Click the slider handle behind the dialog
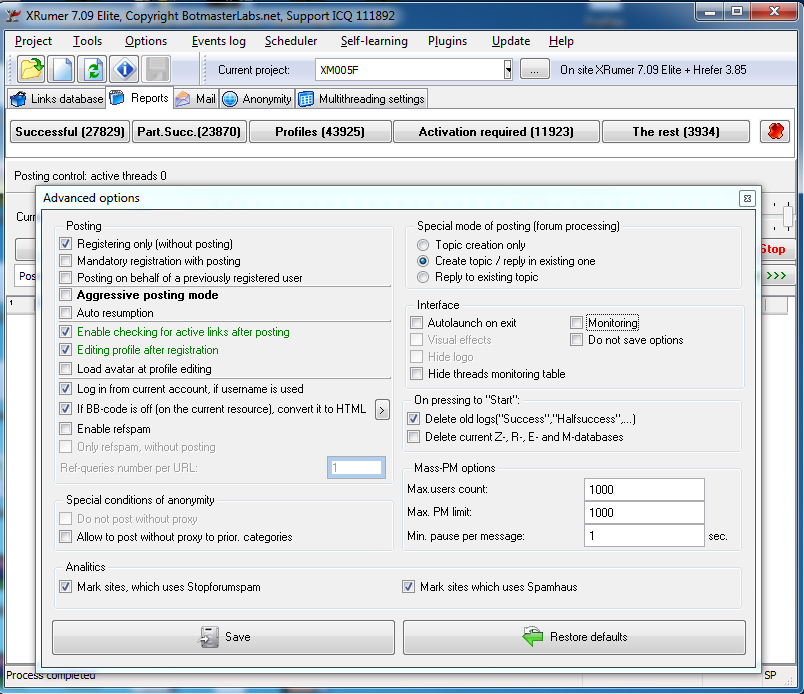The height and width of the screenshot is (694, 804). click(788, 215)
